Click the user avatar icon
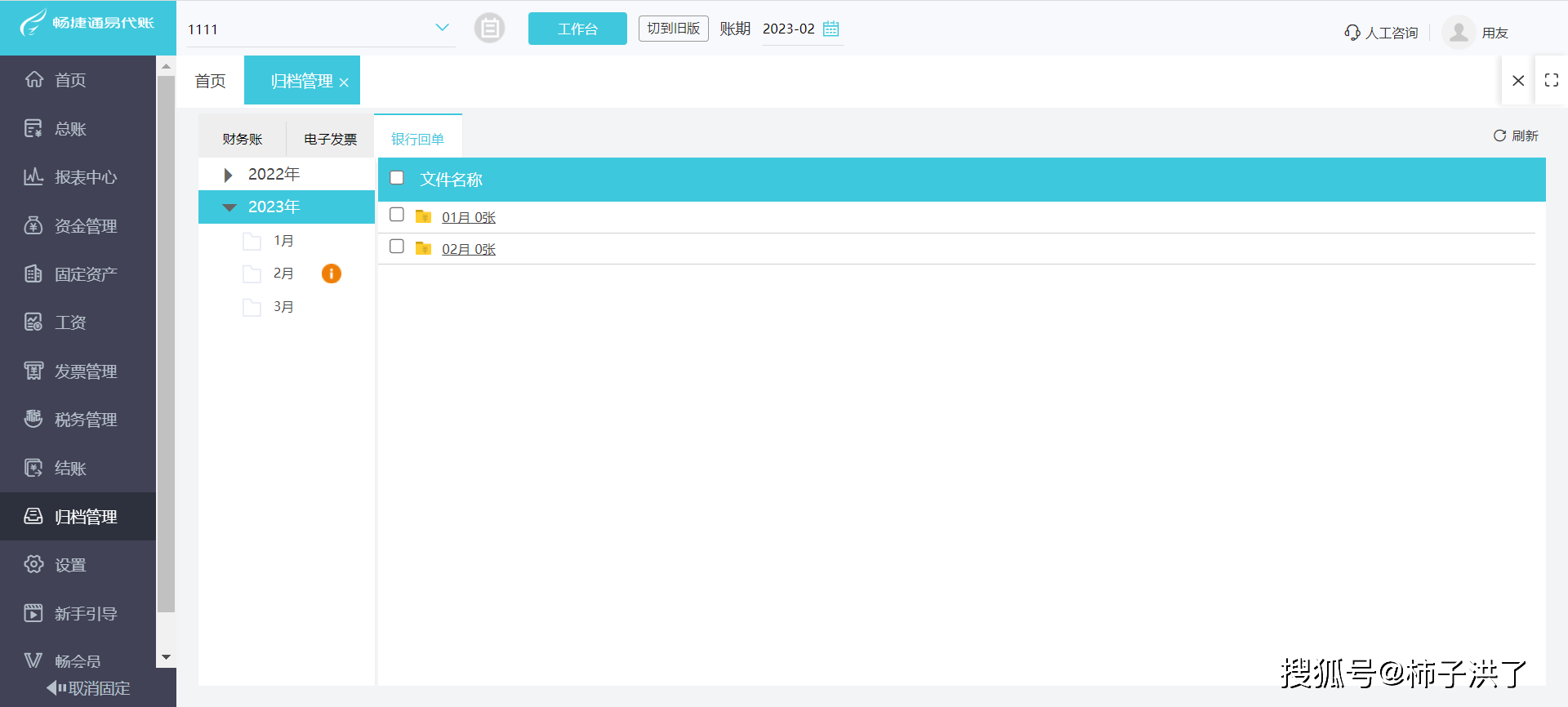1568x707 pixels. [x=1458, y=33]
